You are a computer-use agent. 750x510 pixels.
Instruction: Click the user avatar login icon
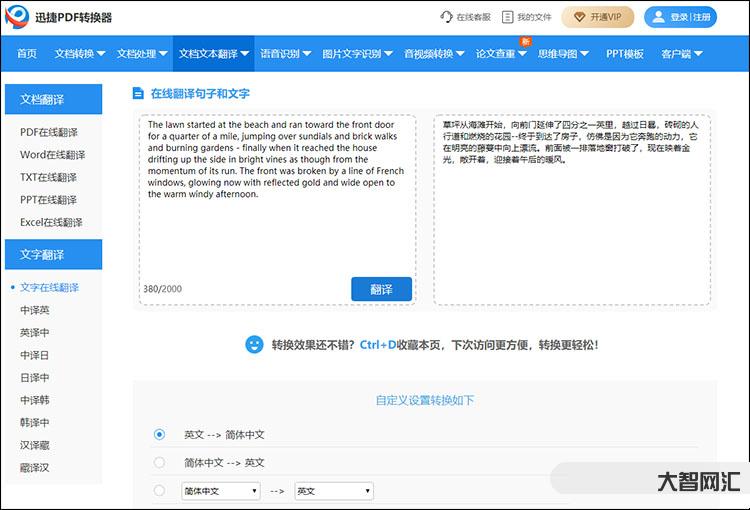tap(659, 17)
